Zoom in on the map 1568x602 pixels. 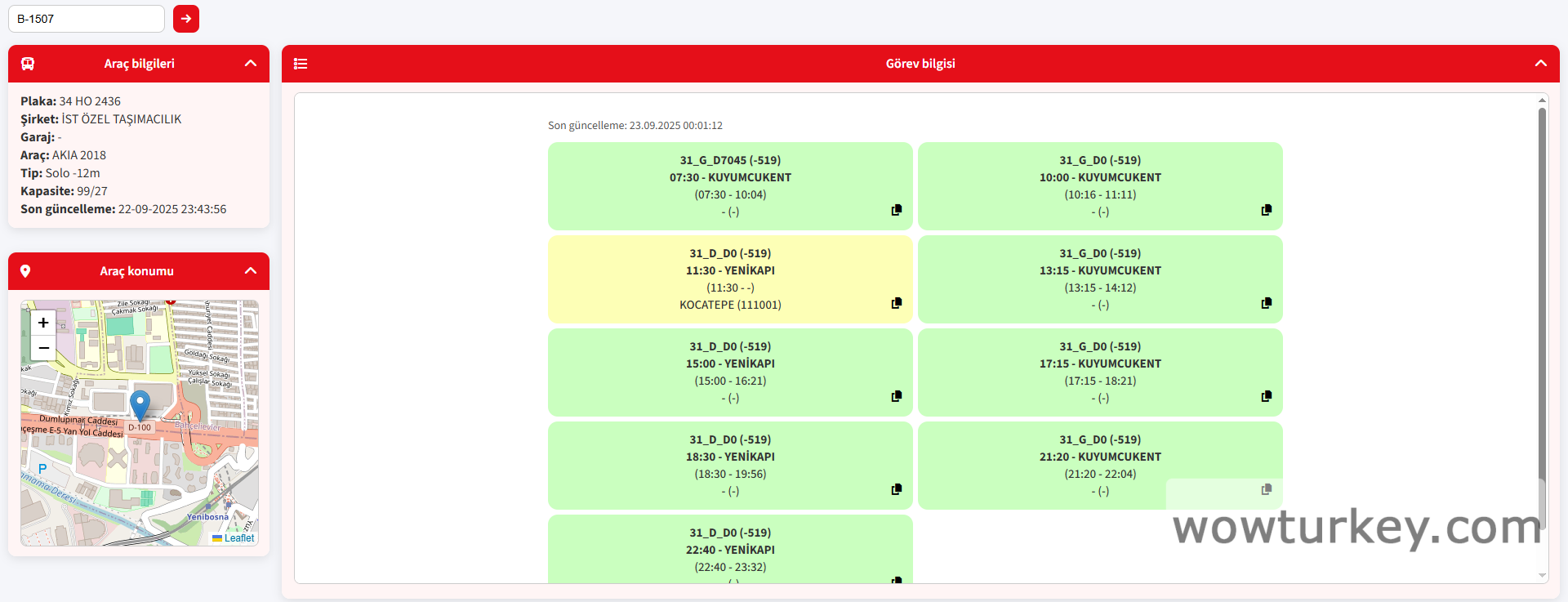[x=43, y=323]
